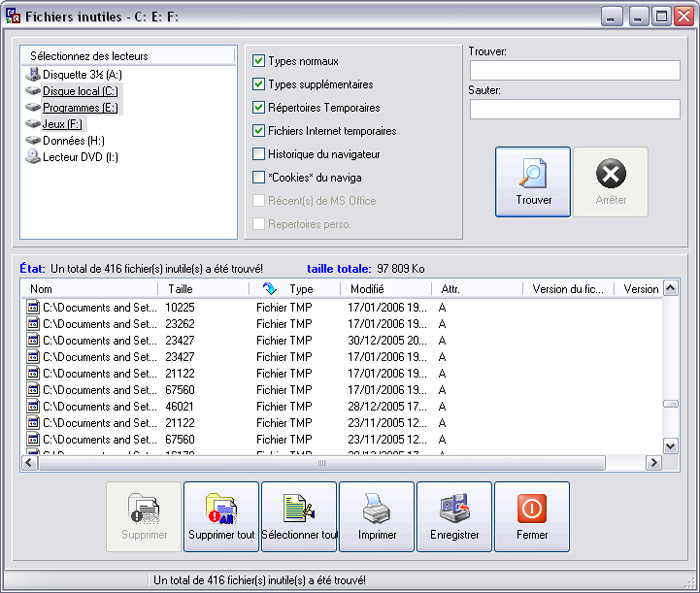Select the Lecteur DVD (I:) drive
The width and height of the screenshot is (700, 593).
[x=72, y=157]
